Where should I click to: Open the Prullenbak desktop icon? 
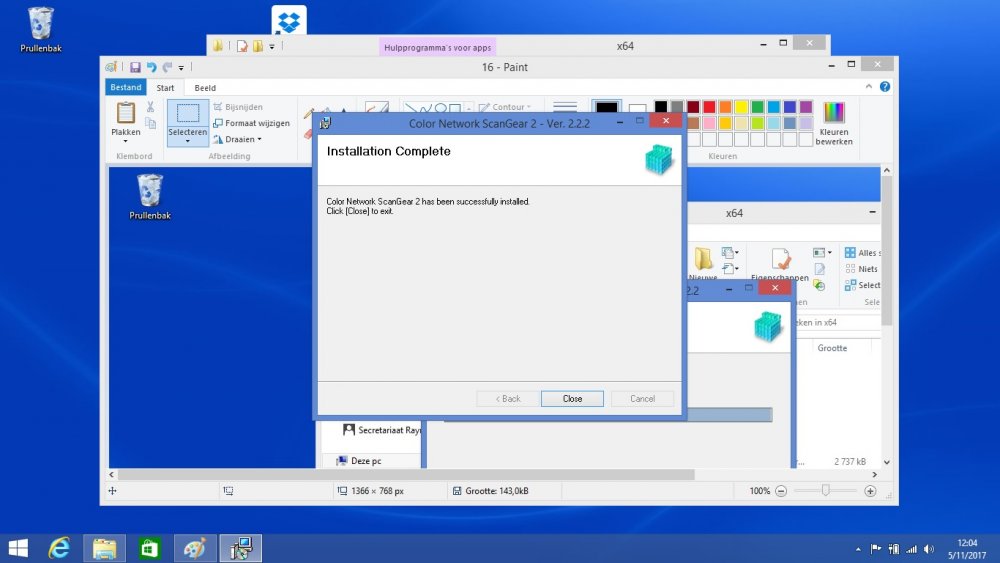(41, 28)
